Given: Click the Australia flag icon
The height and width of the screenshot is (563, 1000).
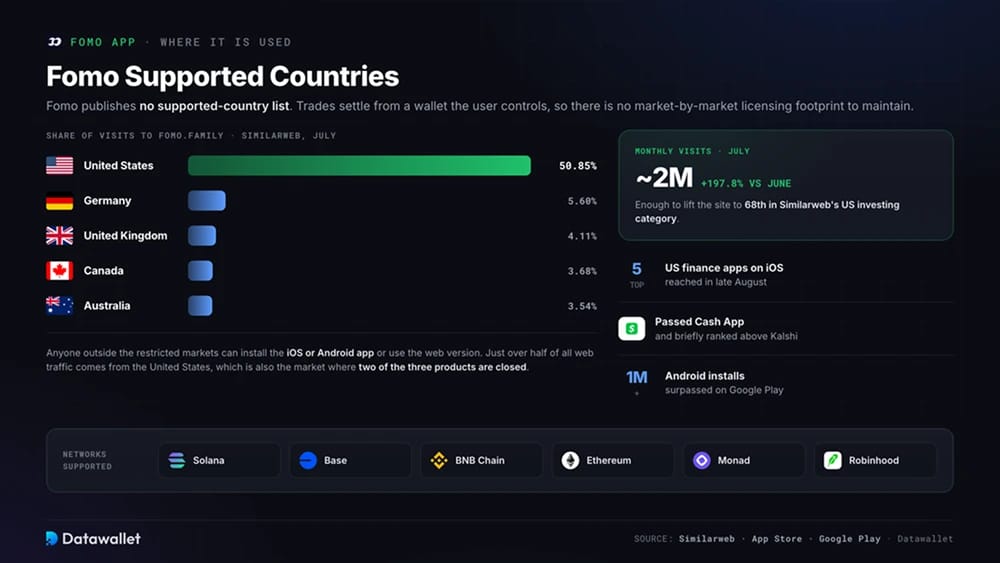Looking at the screenshot, I should point(59,306).
